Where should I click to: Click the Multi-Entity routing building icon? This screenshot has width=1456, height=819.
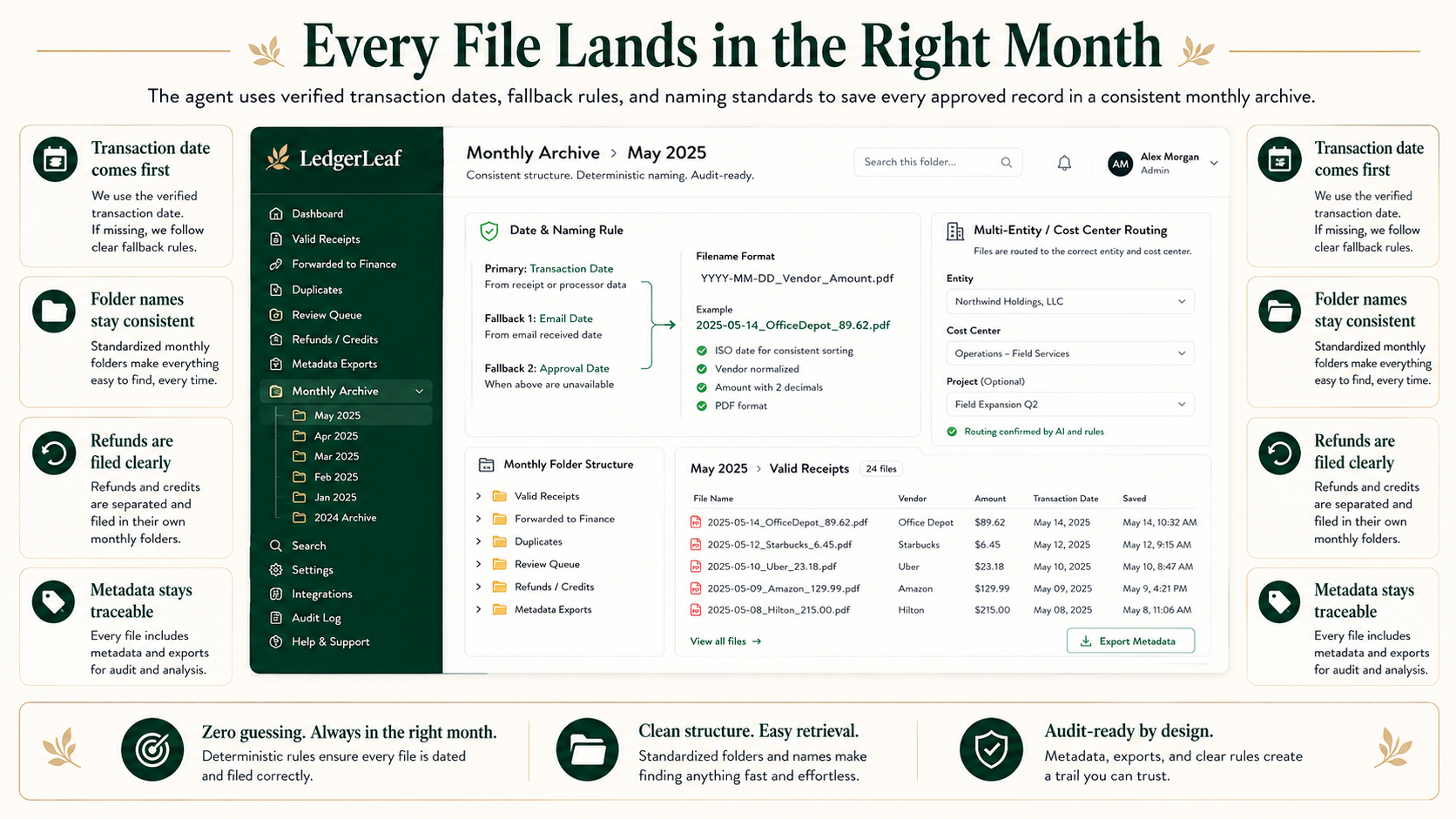pyautogui.click(x=955, y=231)
